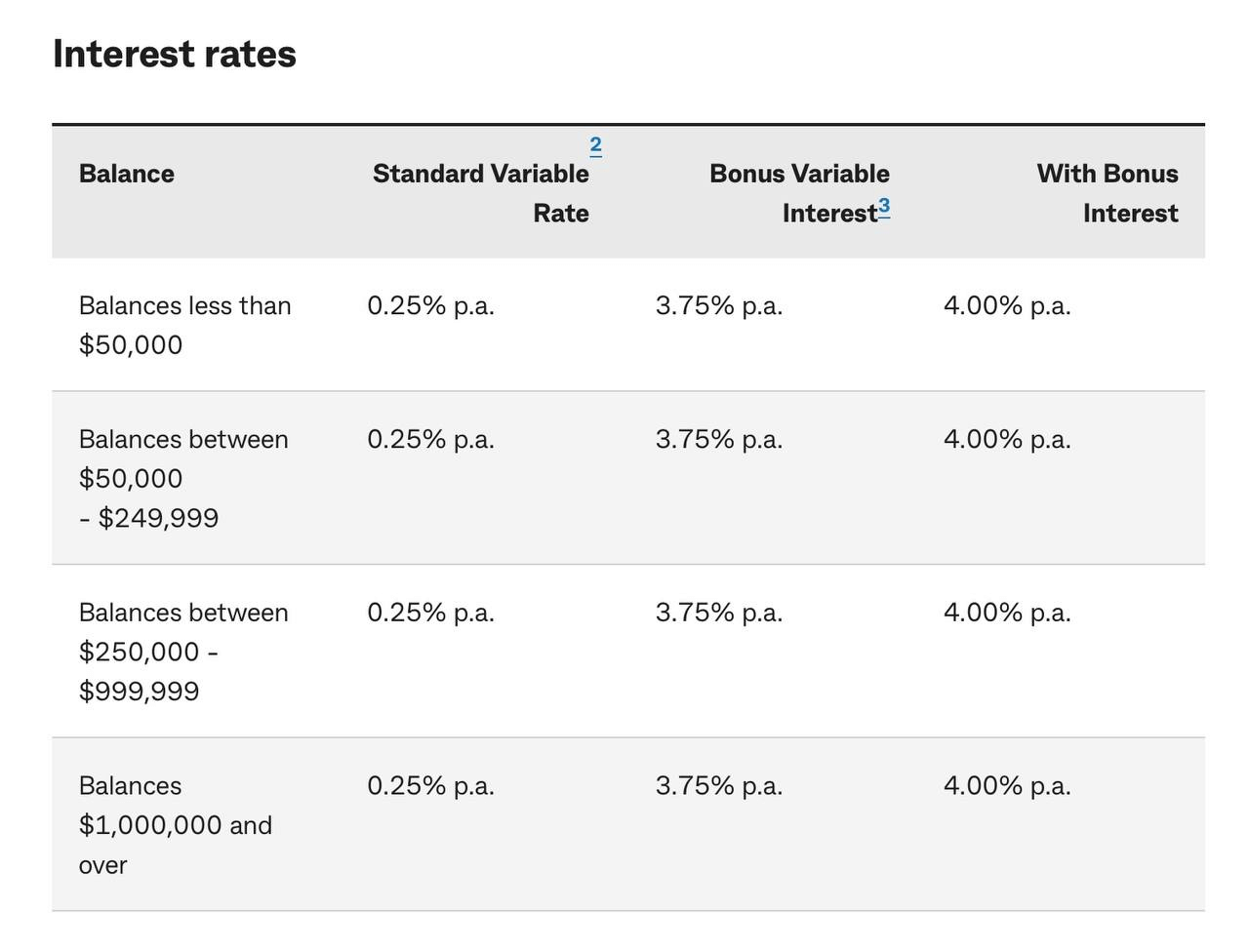This screenshot has height=952, width=1249.
Task: Click 0.25% p.a. in the $50,000 - $249,999 row
Action: [430, 440]
